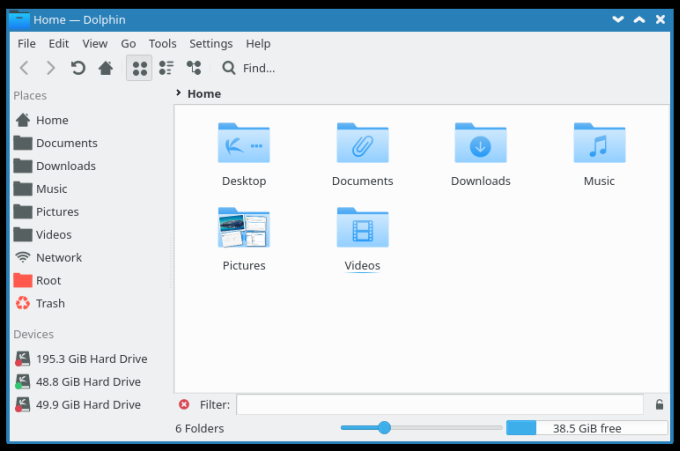Open the Go menu

128,44
